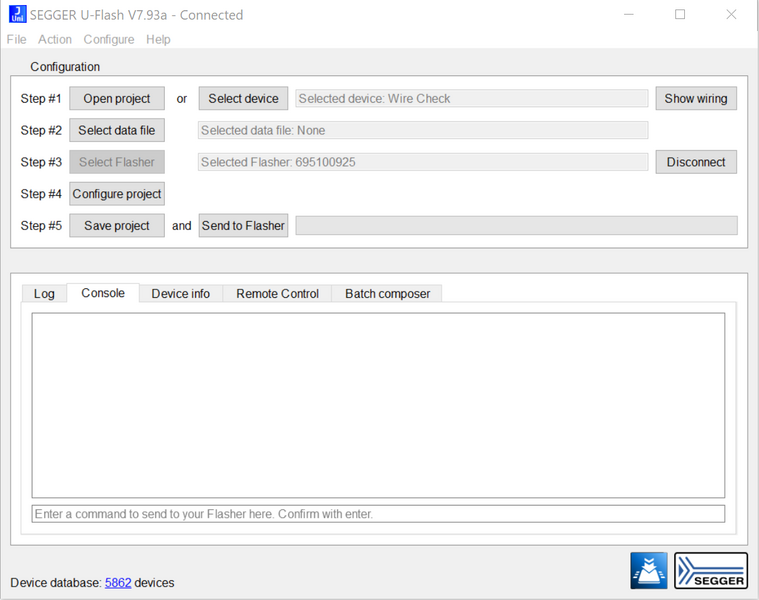The height and width of the screenshot is (600, 759).
Task: Switch to the Log tab
Action: [44, 294]
